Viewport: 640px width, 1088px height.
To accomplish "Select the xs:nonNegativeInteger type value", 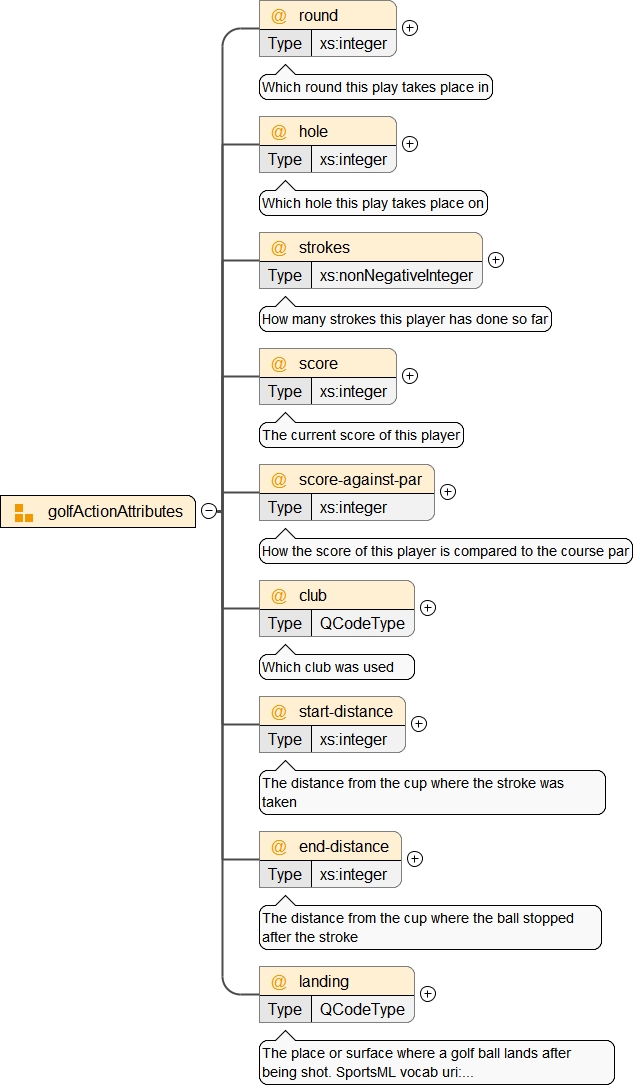I will (396, 275).
